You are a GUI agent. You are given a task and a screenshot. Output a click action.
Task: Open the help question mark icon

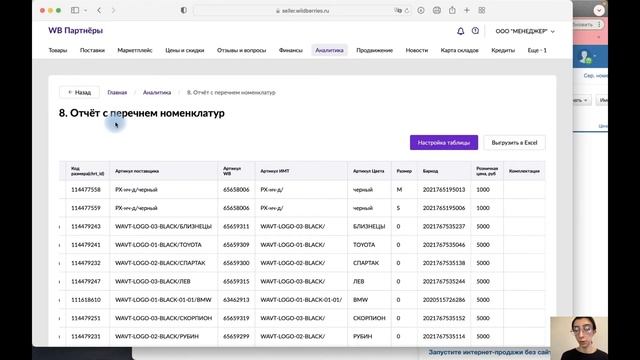point(475,31)
